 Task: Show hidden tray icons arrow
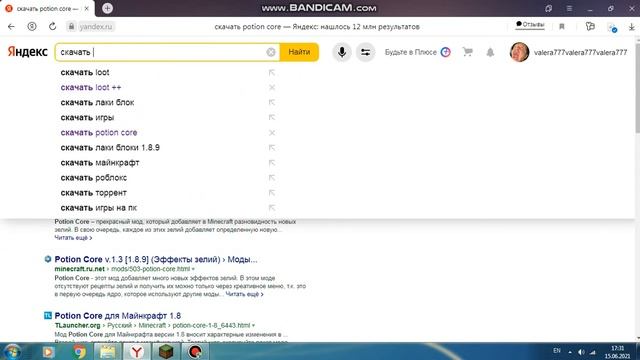(570, 352)
